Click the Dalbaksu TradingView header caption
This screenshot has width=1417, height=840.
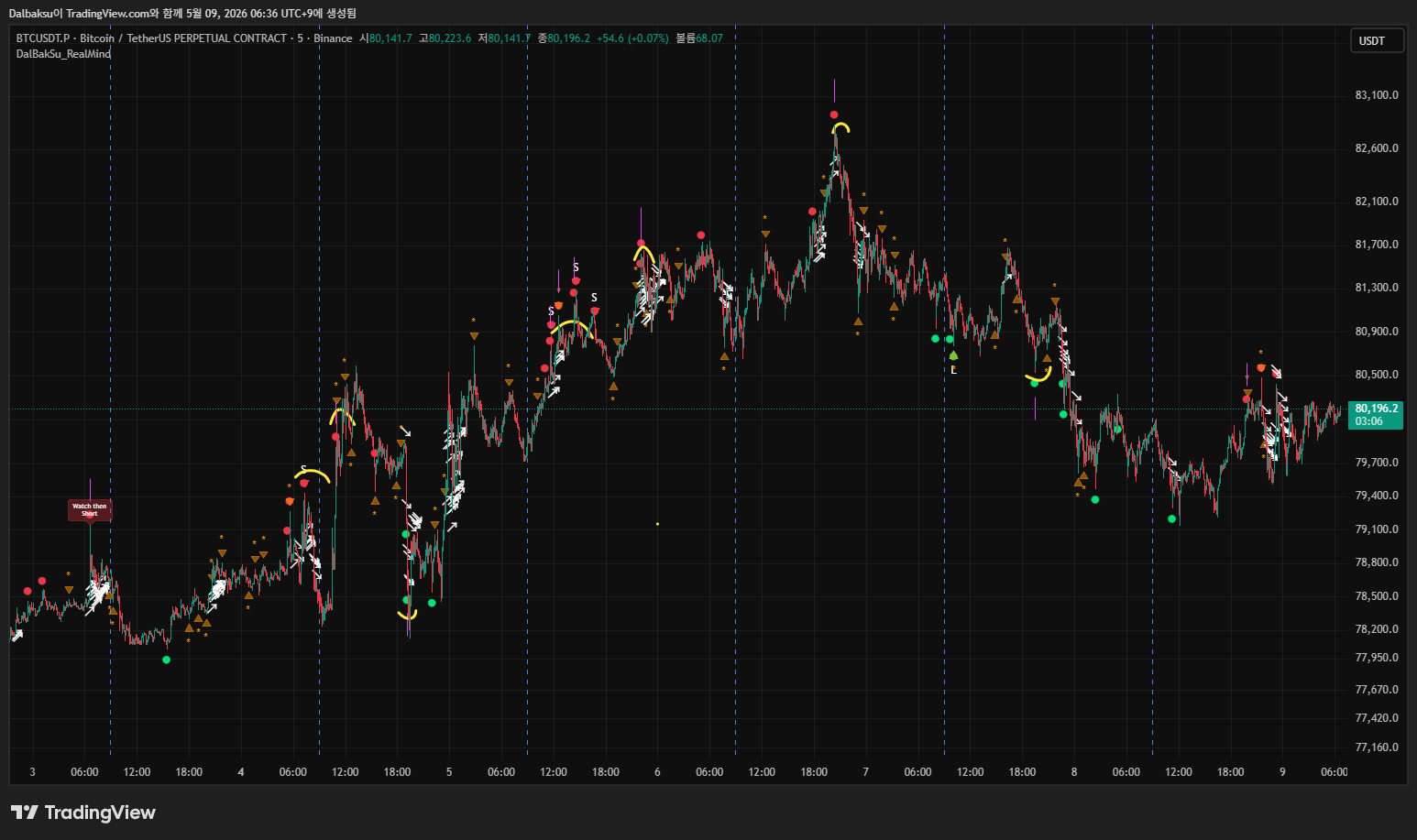tap(182, 13)
